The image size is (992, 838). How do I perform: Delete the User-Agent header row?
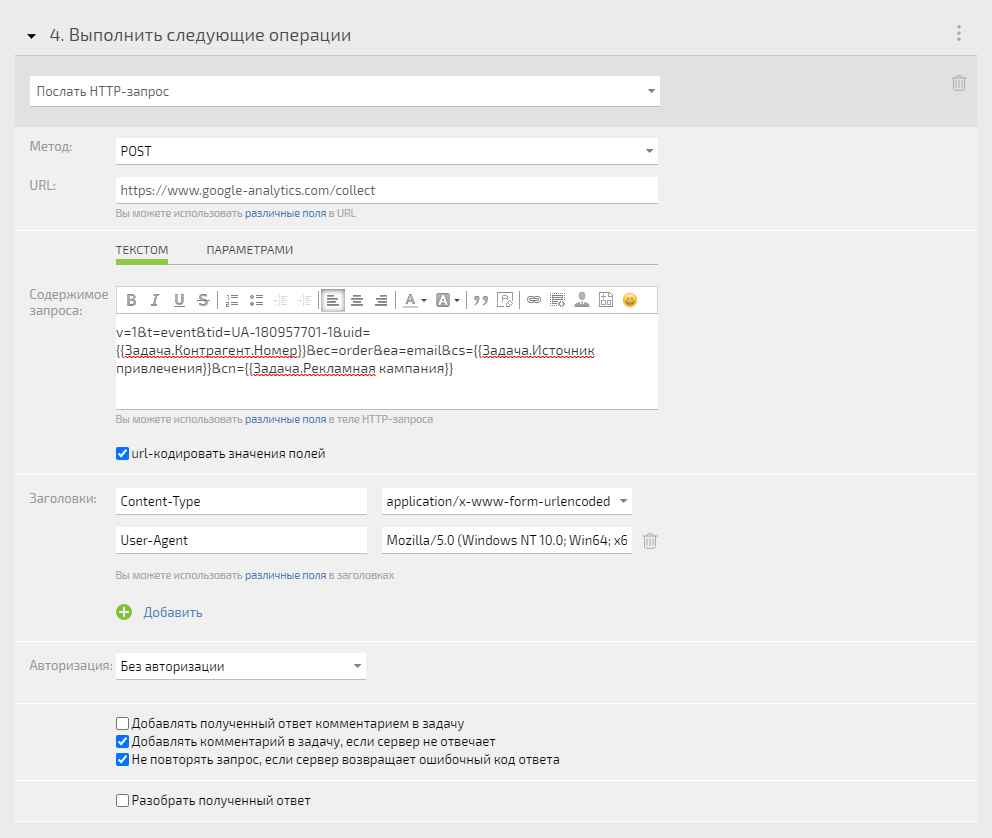coord(650,541)
